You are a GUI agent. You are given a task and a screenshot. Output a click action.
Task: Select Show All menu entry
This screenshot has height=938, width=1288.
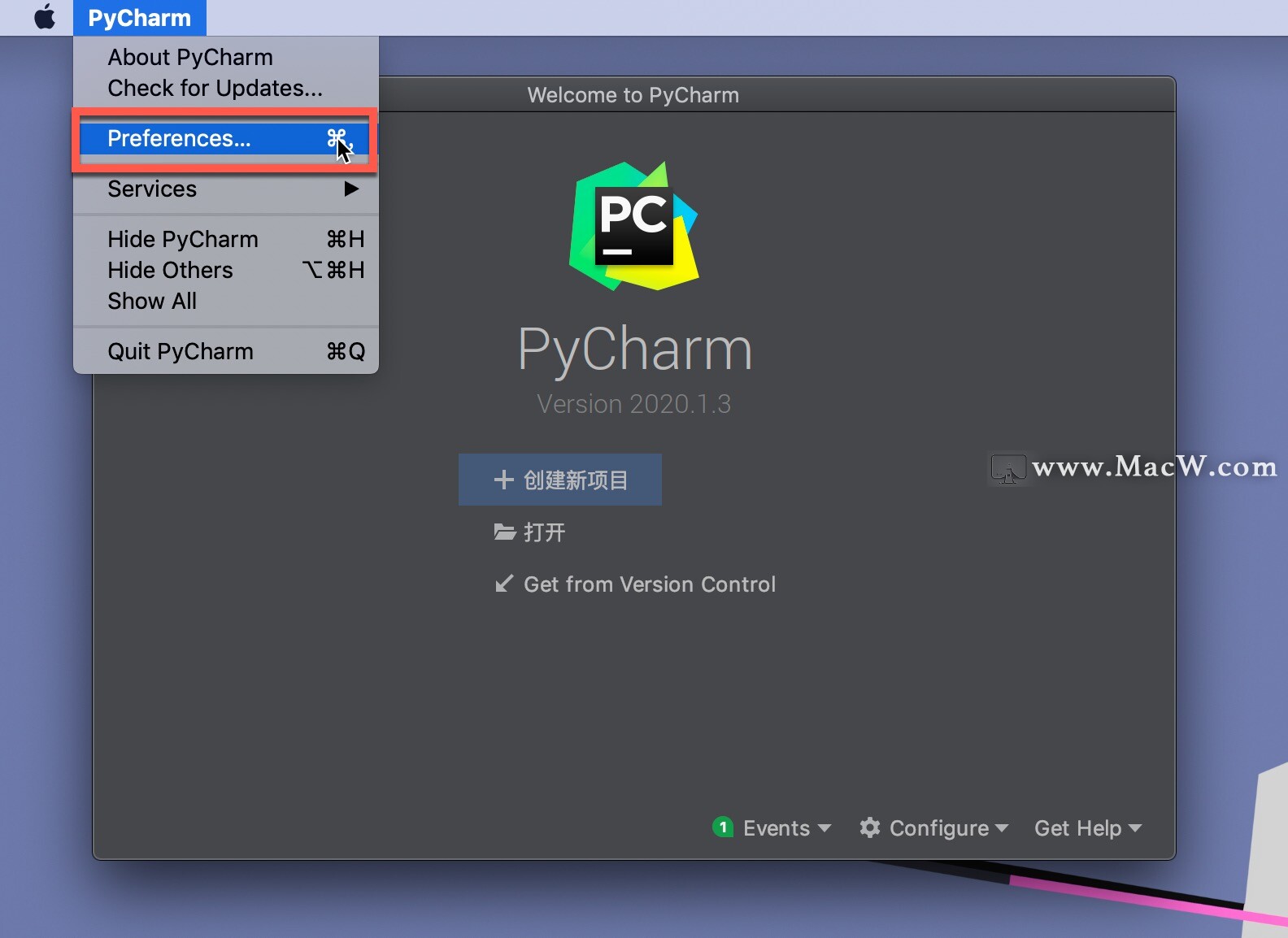[x=226, y=301]
